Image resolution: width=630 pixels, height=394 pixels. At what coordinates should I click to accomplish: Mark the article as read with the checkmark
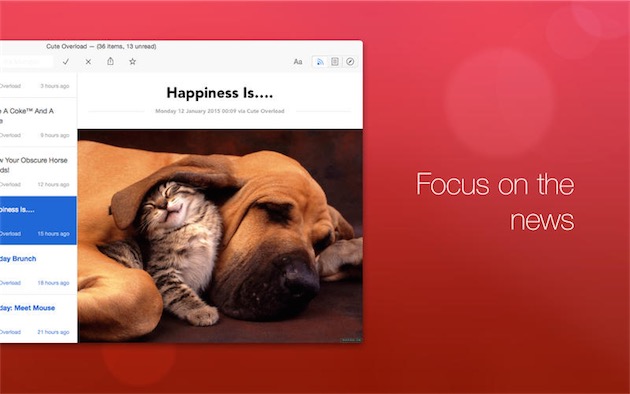(x=66, y=61)
